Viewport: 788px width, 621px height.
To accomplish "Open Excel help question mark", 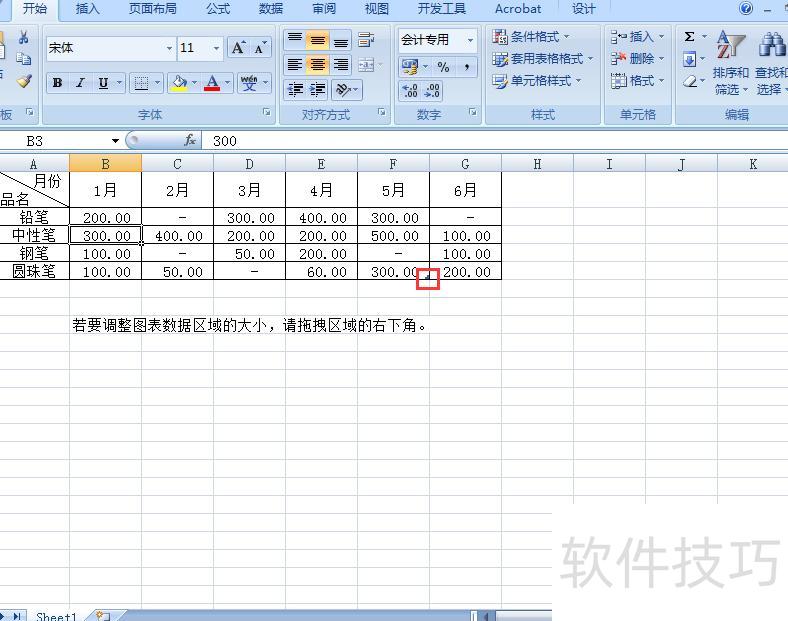I will 746,8.
